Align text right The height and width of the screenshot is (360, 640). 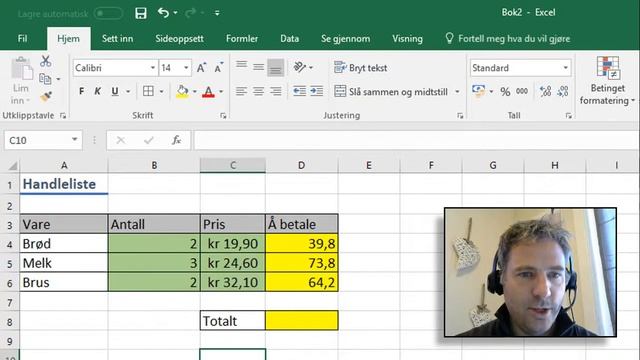coord(276,91)
